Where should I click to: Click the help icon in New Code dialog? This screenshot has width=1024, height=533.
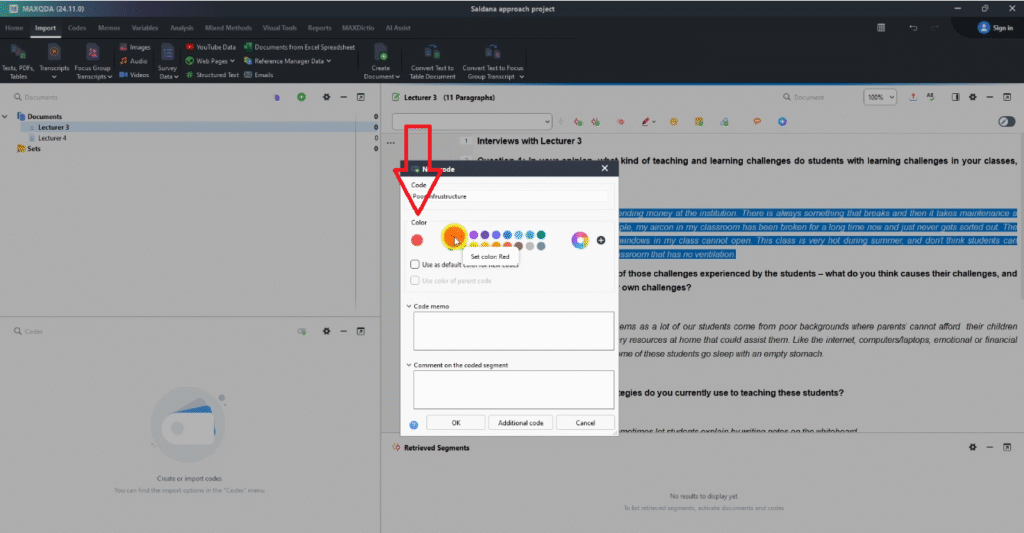pyautogui.click(x=414, y=424)
